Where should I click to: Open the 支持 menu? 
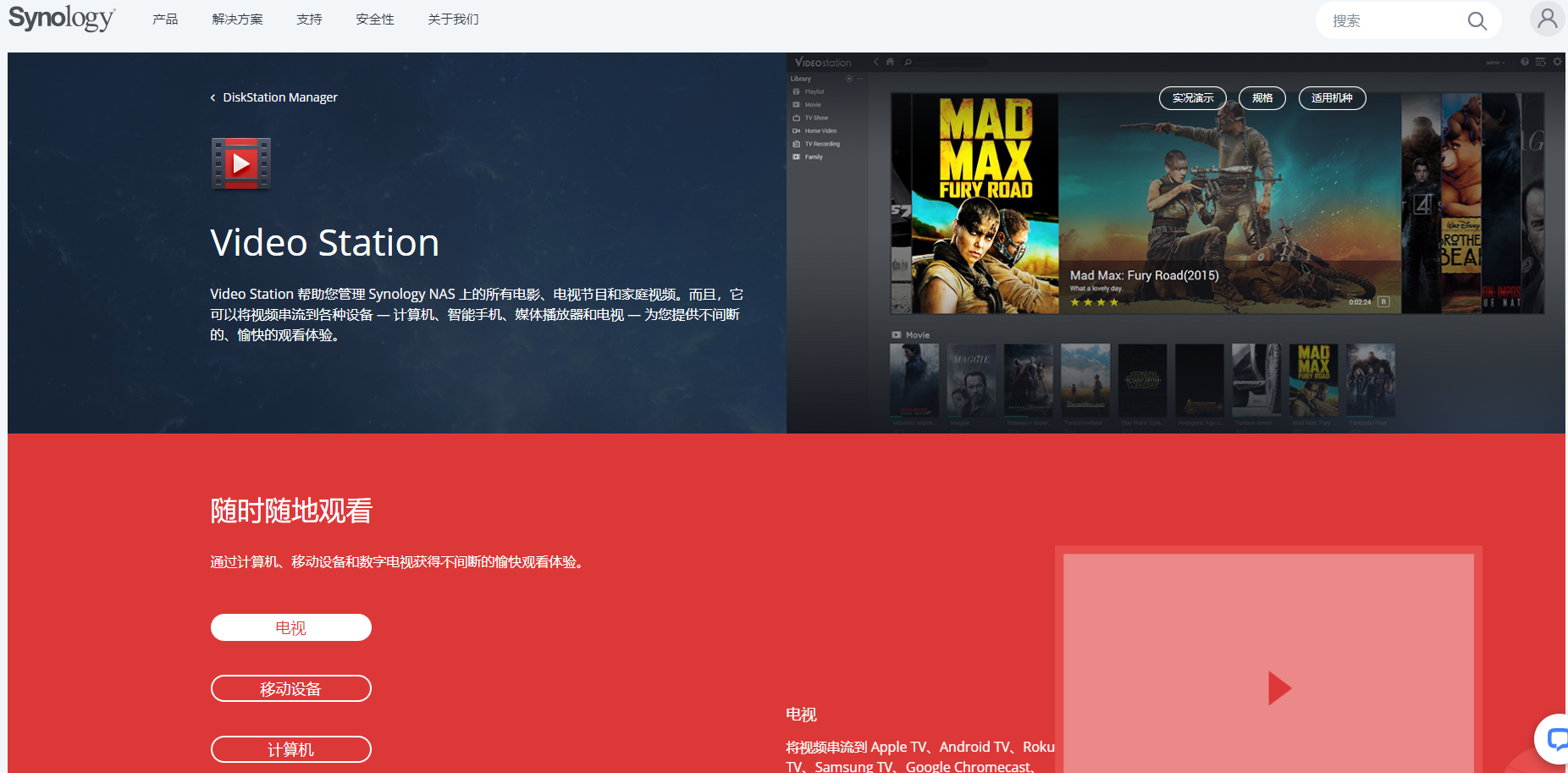309,19
